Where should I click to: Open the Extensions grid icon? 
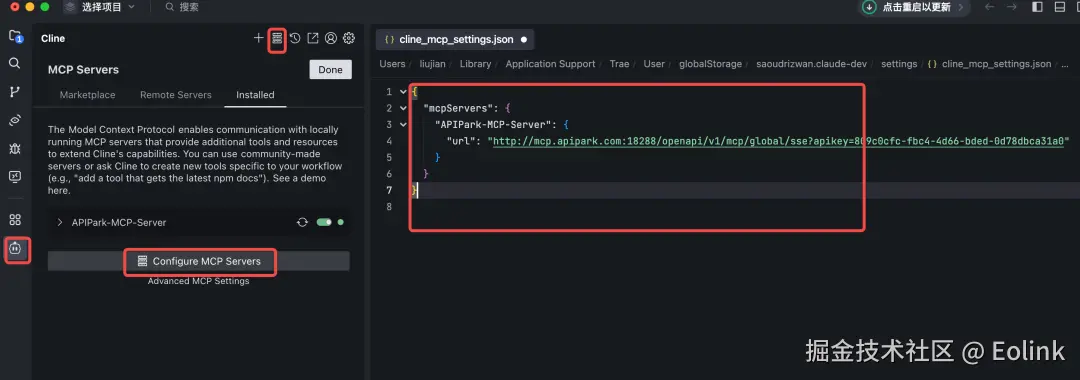click(x=14, y=220)
